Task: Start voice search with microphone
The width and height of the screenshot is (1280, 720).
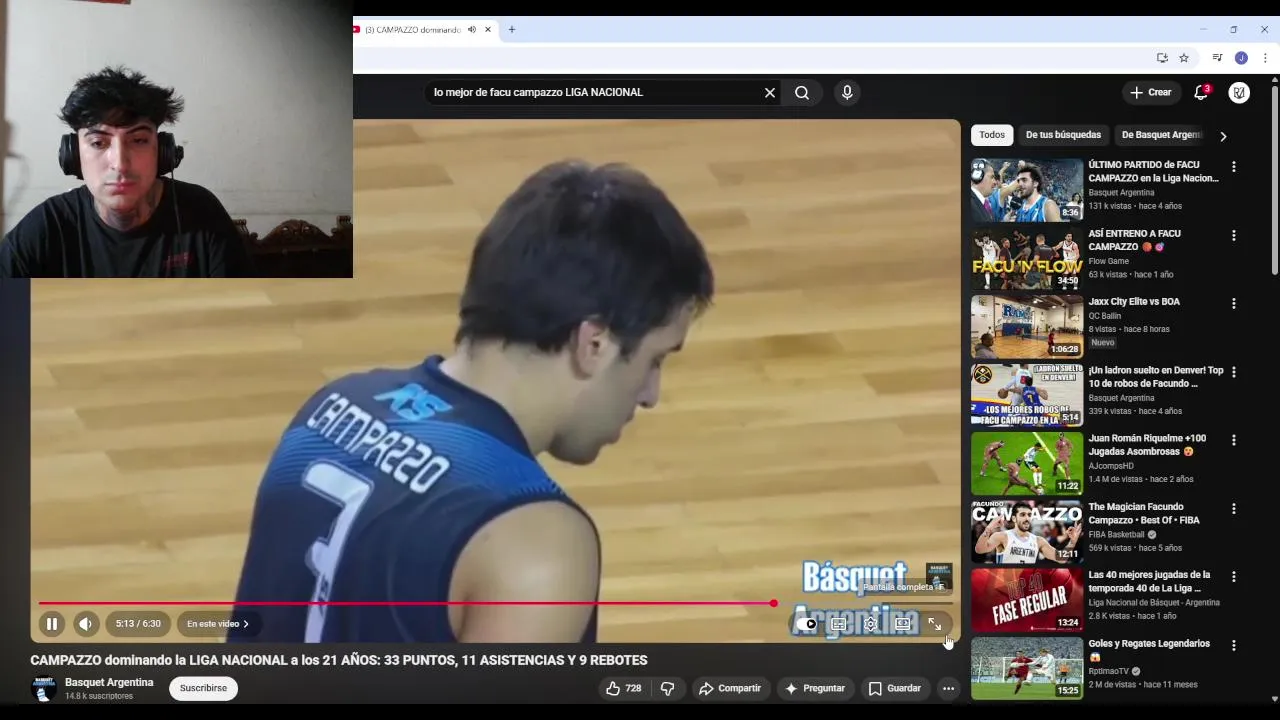Action: [847, 92]
